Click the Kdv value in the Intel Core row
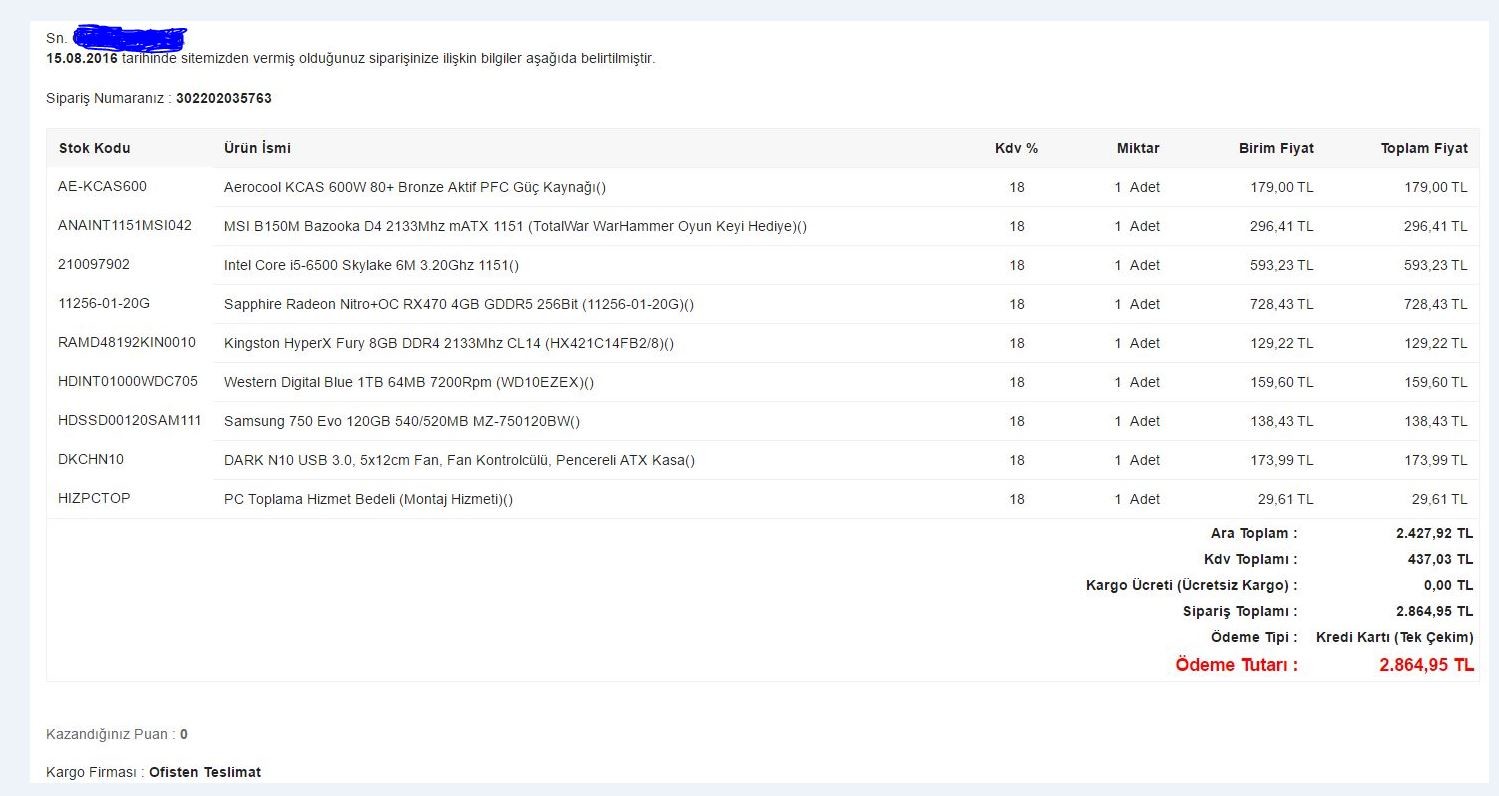This screenshot has height=796, width=1499. 1017,265
